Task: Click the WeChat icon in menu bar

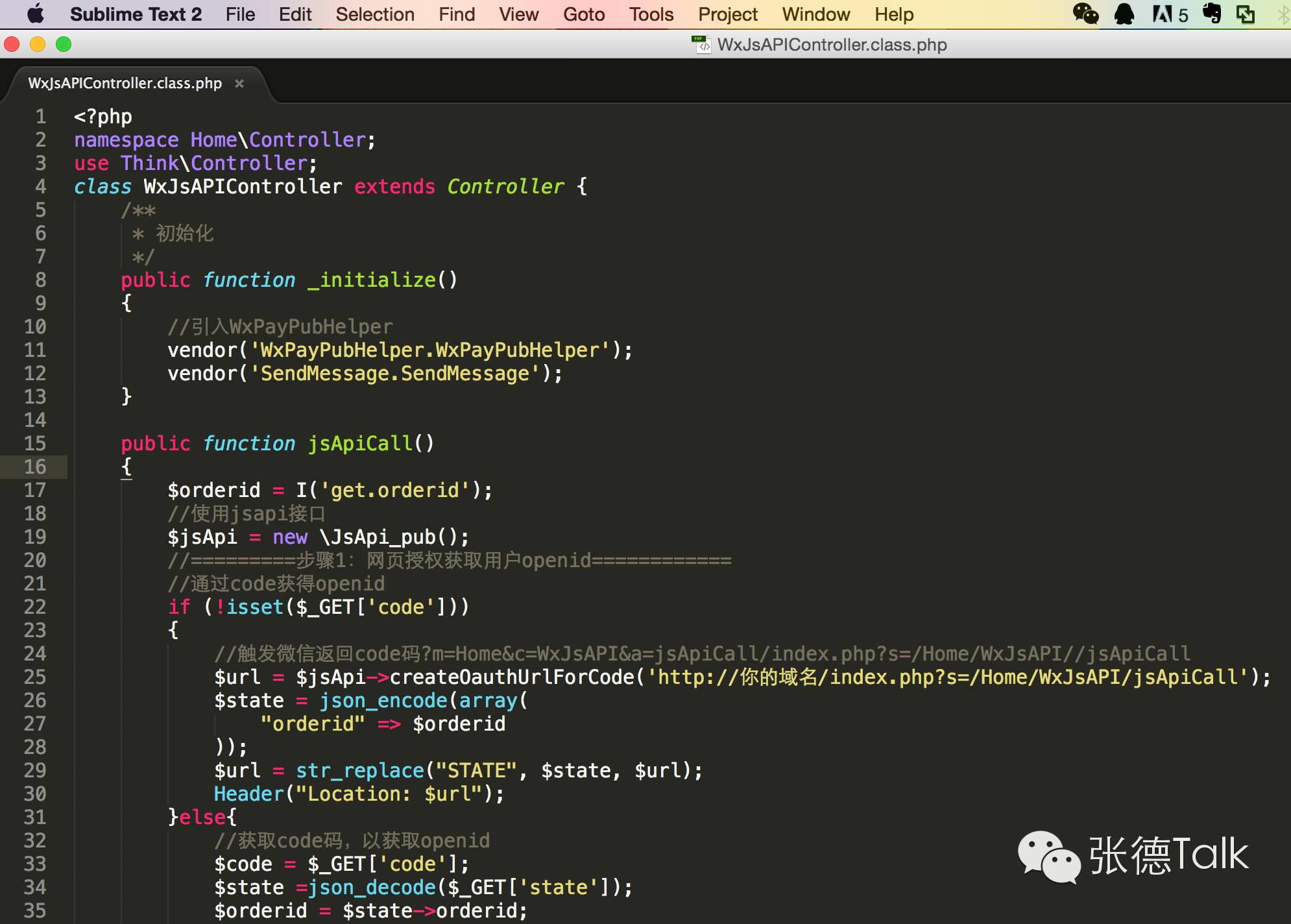Action: (x=1085, y=14)
